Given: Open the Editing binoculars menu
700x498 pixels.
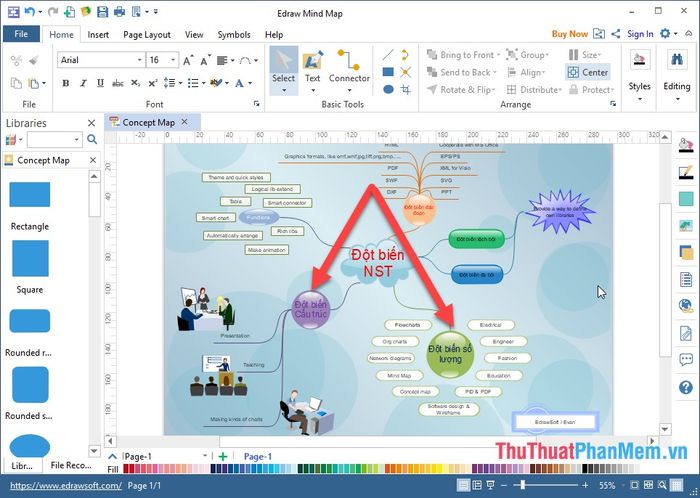Looking at the screenshot, I should point(677,75).
